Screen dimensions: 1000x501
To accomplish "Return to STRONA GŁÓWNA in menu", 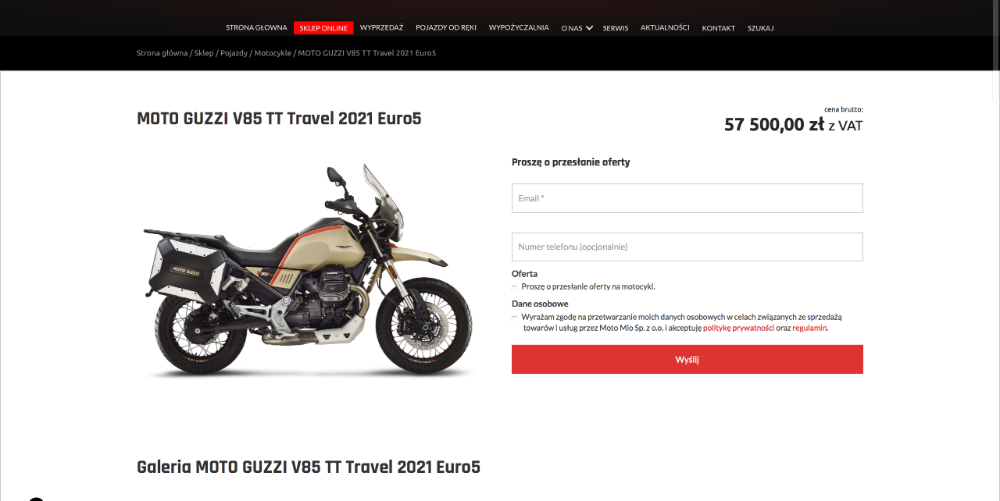I will pos(256,28).
